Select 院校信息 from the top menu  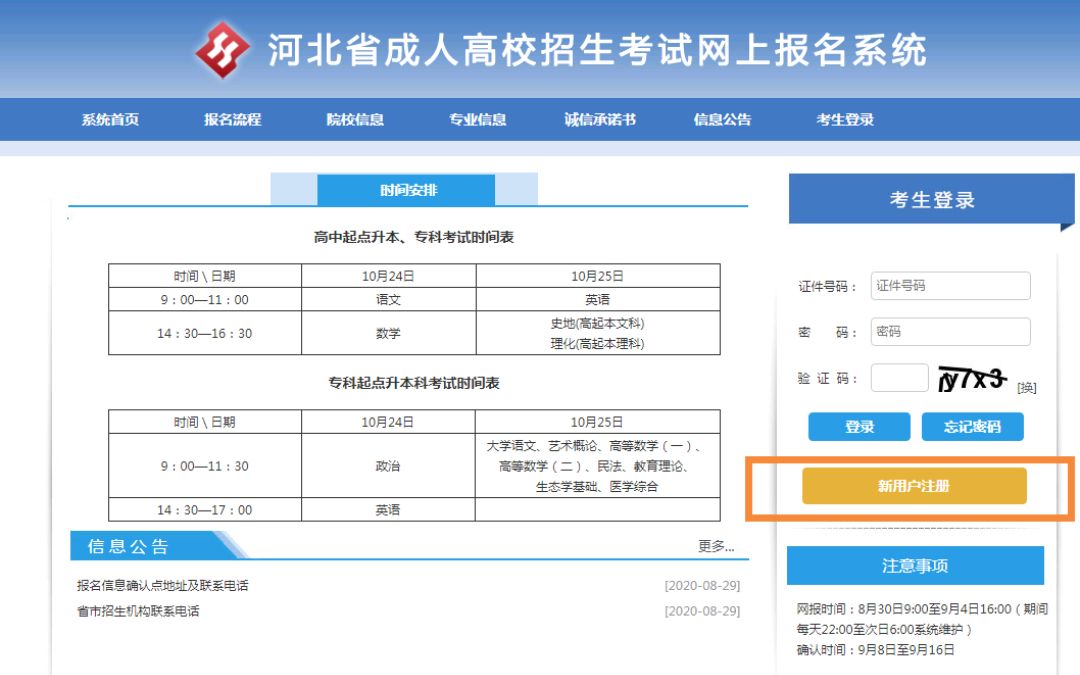355,119
